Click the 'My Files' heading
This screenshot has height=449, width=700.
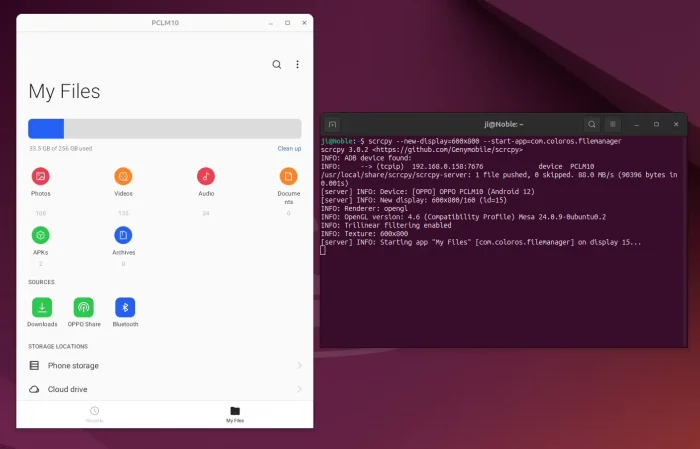(x=64, y=91)
